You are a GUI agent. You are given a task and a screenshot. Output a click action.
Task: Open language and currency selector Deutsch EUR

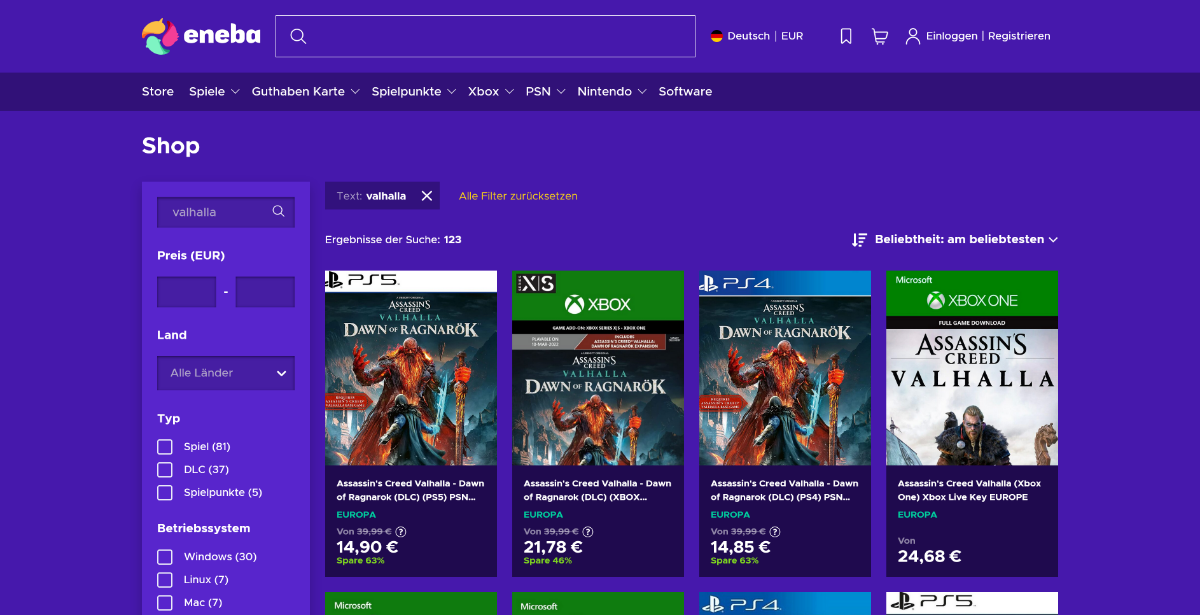click(757, 36)
